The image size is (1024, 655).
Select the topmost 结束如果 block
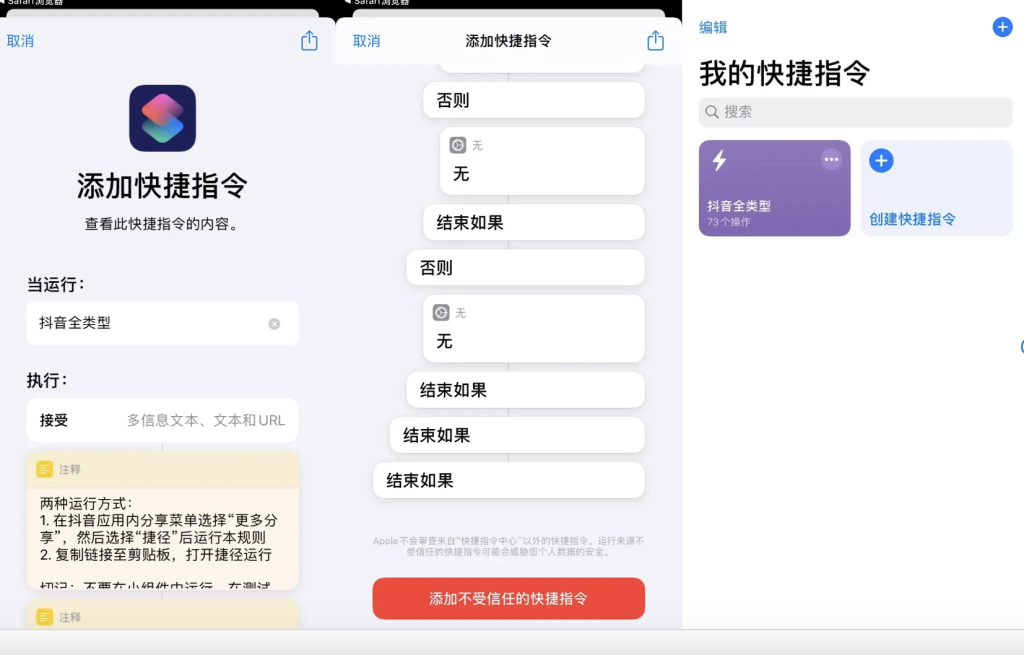pos(534,223)
